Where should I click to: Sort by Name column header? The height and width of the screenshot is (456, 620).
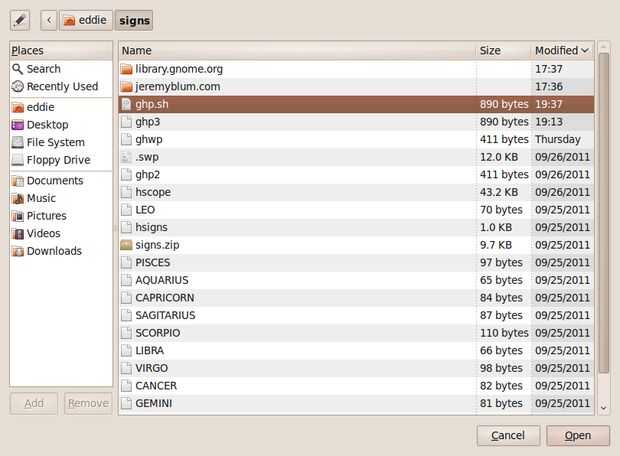click(297, 51)
